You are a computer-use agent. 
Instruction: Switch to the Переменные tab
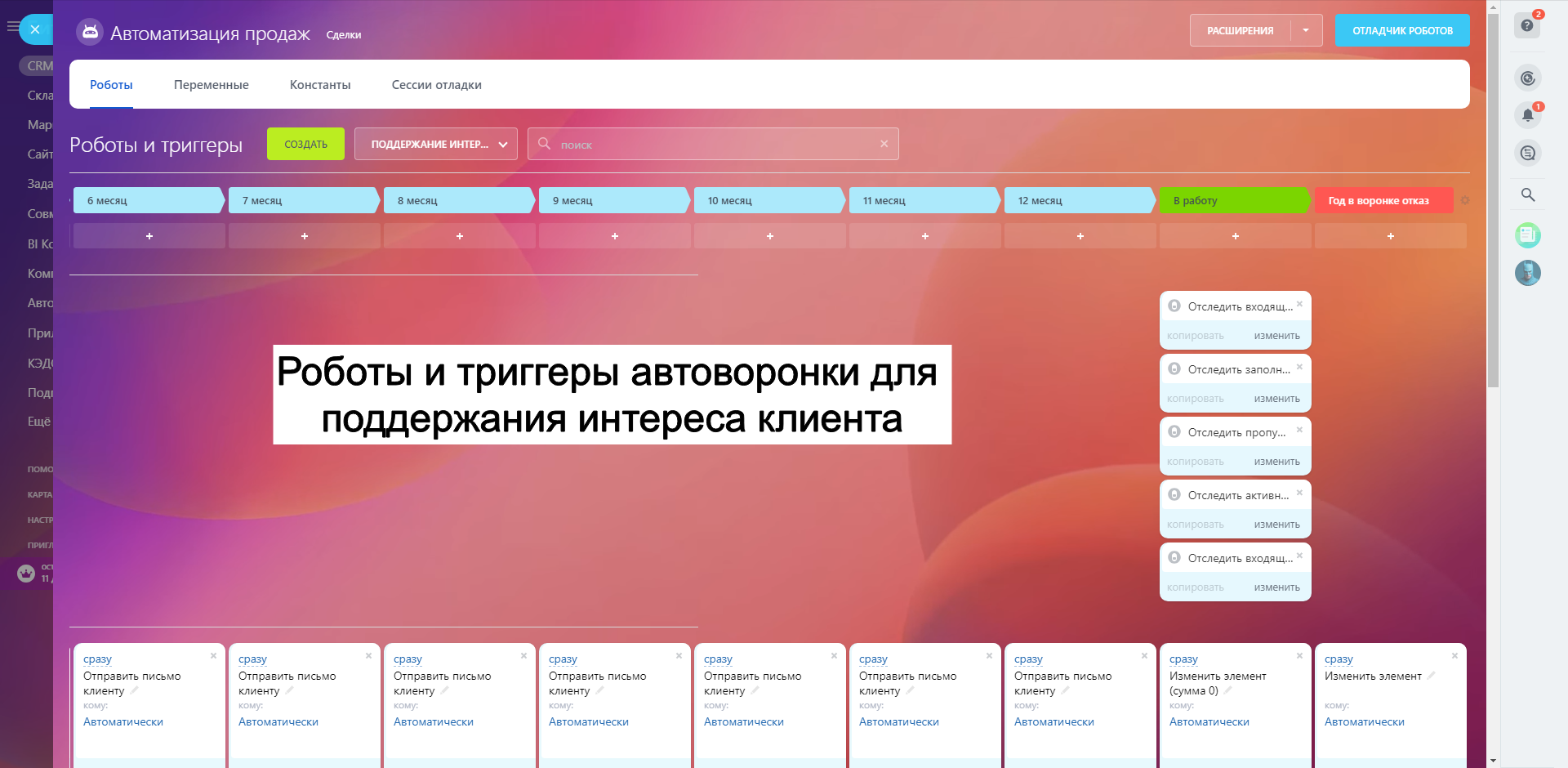tap(212, 85)
